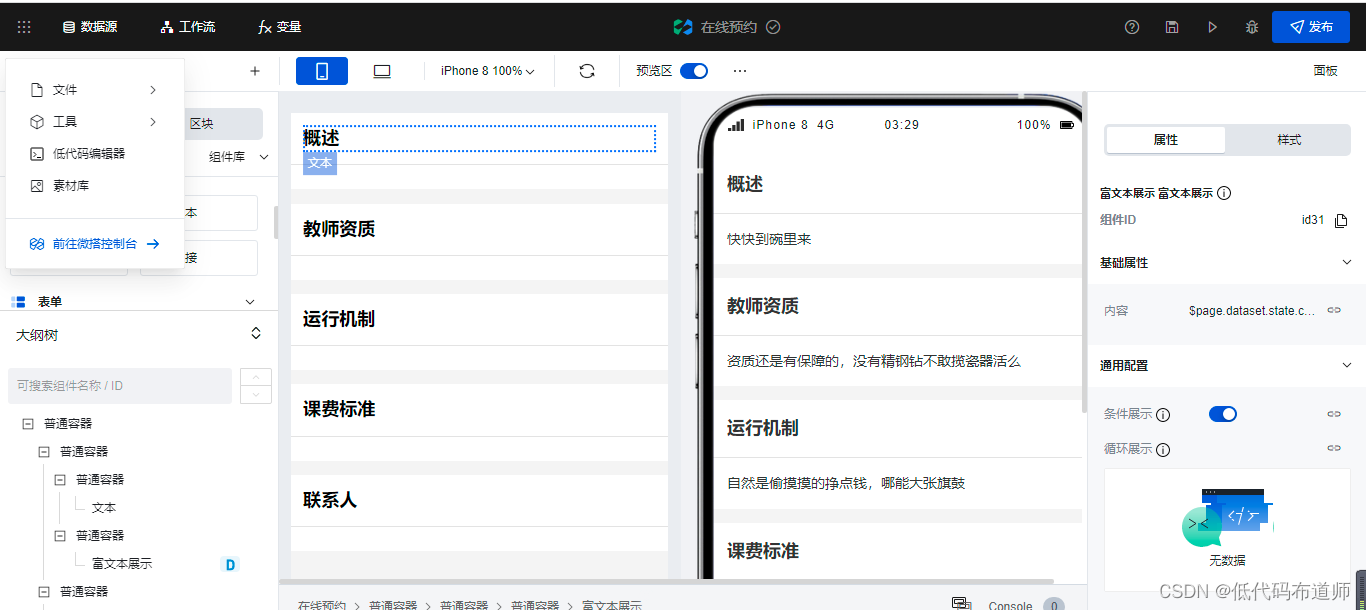This screenshot has height=610, width=1366.
Task: Click the 发布 publish button
Action: [1311, 27]
